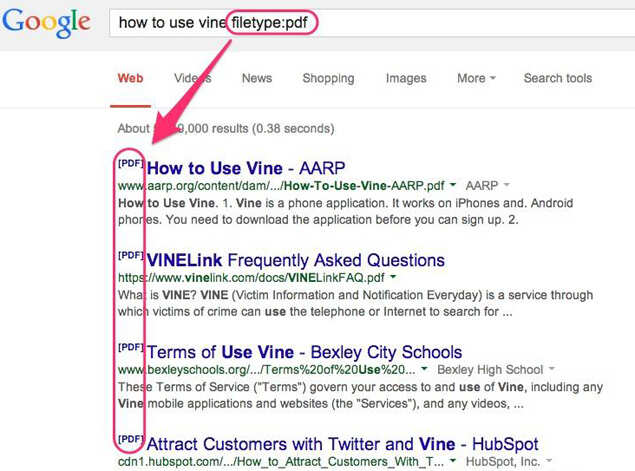Expand the green arrow after the bexleyschools.org URL

(453, 370)
